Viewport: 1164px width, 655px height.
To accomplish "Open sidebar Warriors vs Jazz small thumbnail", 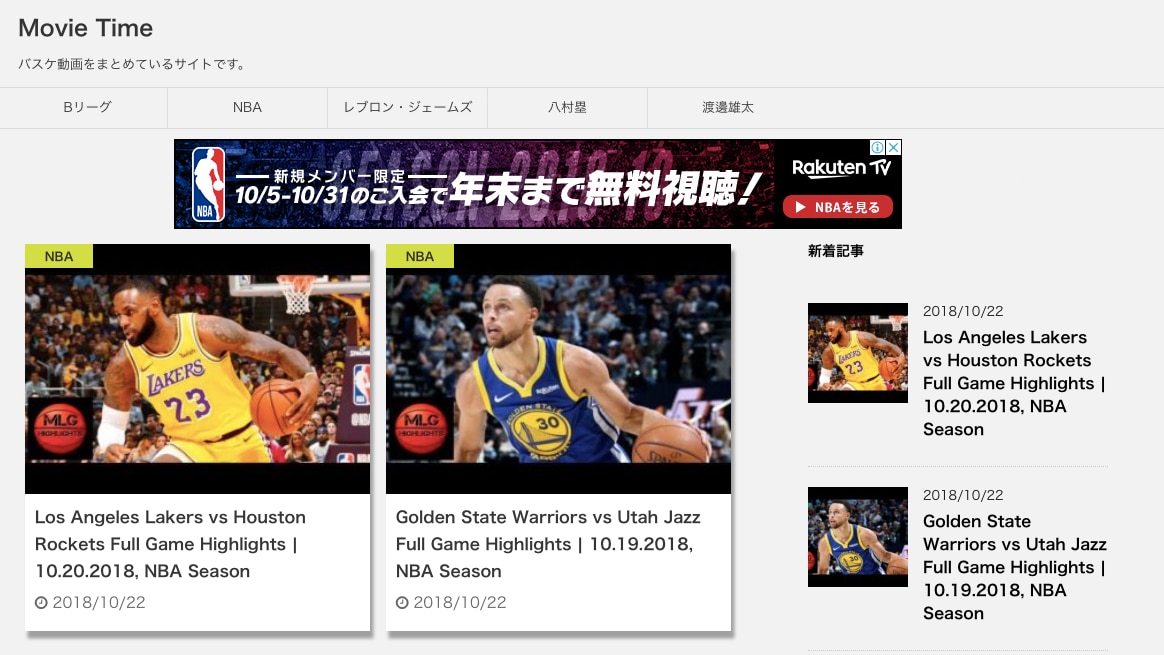I will click(x=857, y=537).
